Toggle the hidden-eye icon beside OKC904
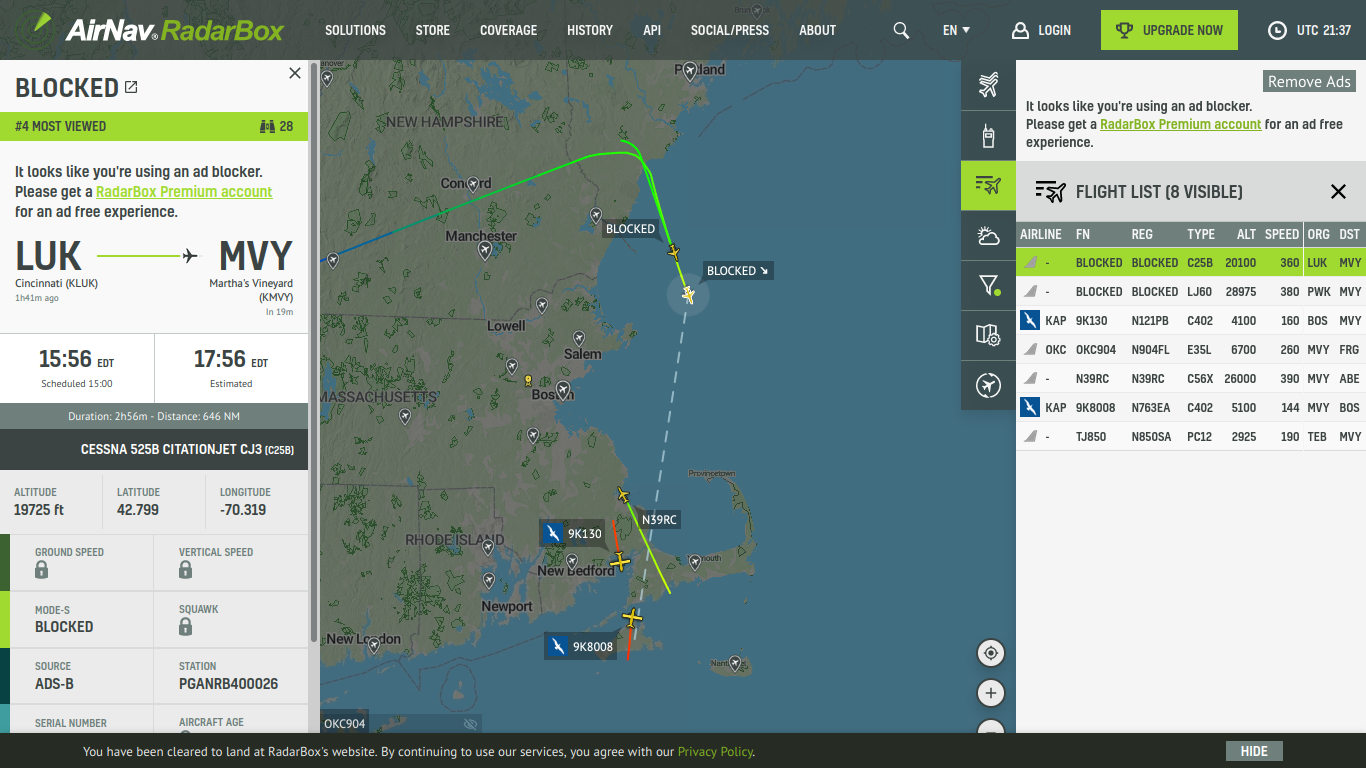This screenshot has height=768, width=1366. coord(470,724)
